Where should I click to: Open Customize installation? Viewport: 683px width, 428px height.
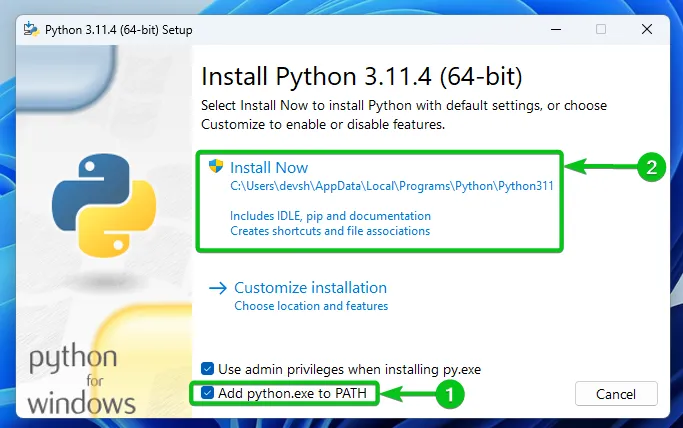point(310,288)
